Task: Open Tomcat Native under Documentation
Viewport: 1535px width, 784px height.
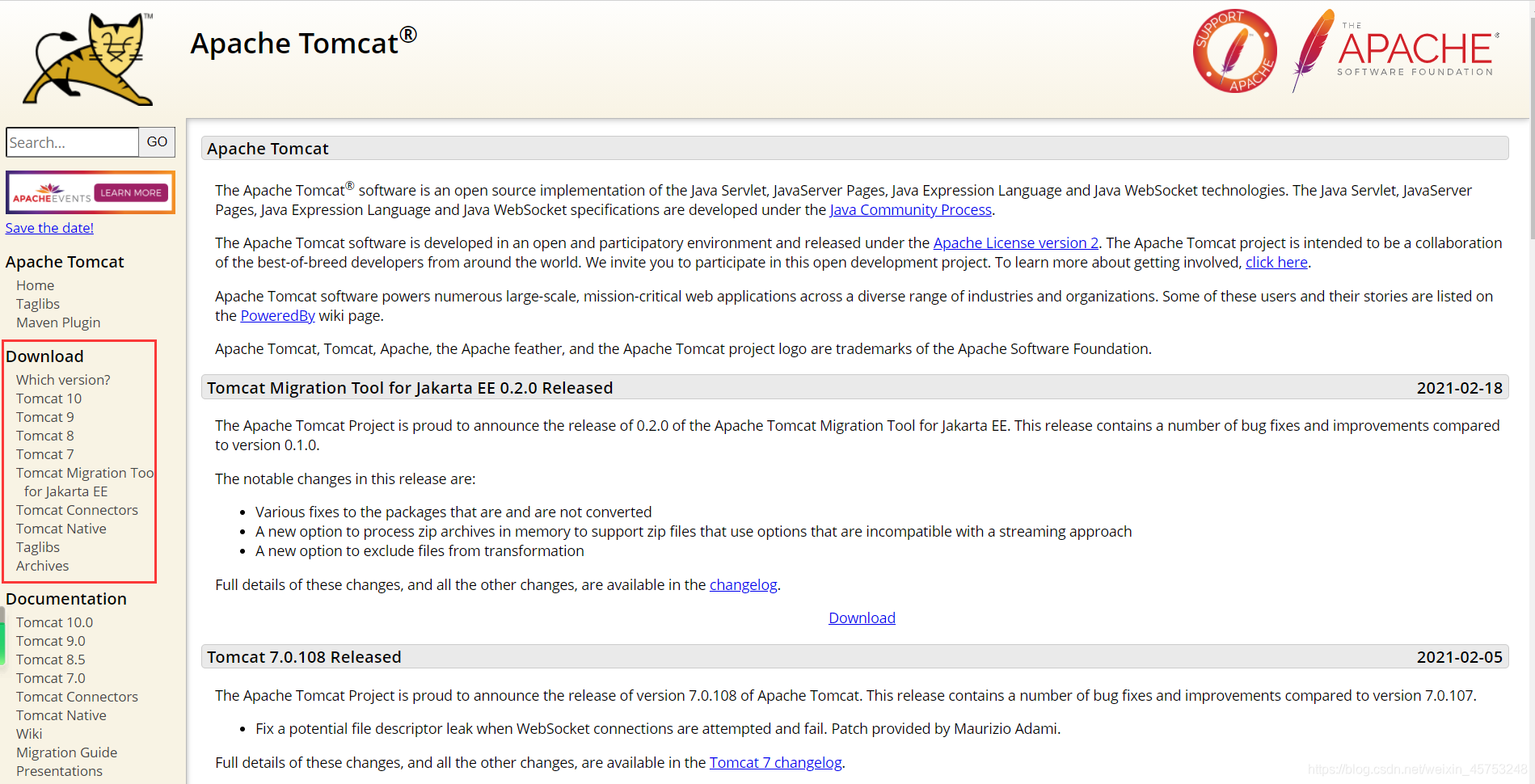Action: (x=61, y=715)
